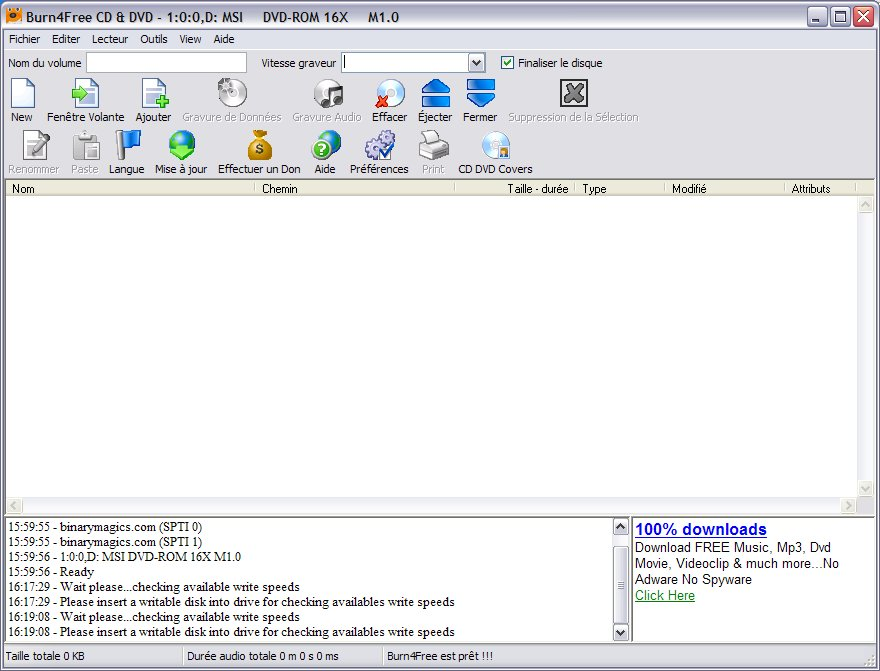Sort file list by Type column
Image resolution: width=880 pixels, height=671 pixels.
coord(620,189)
